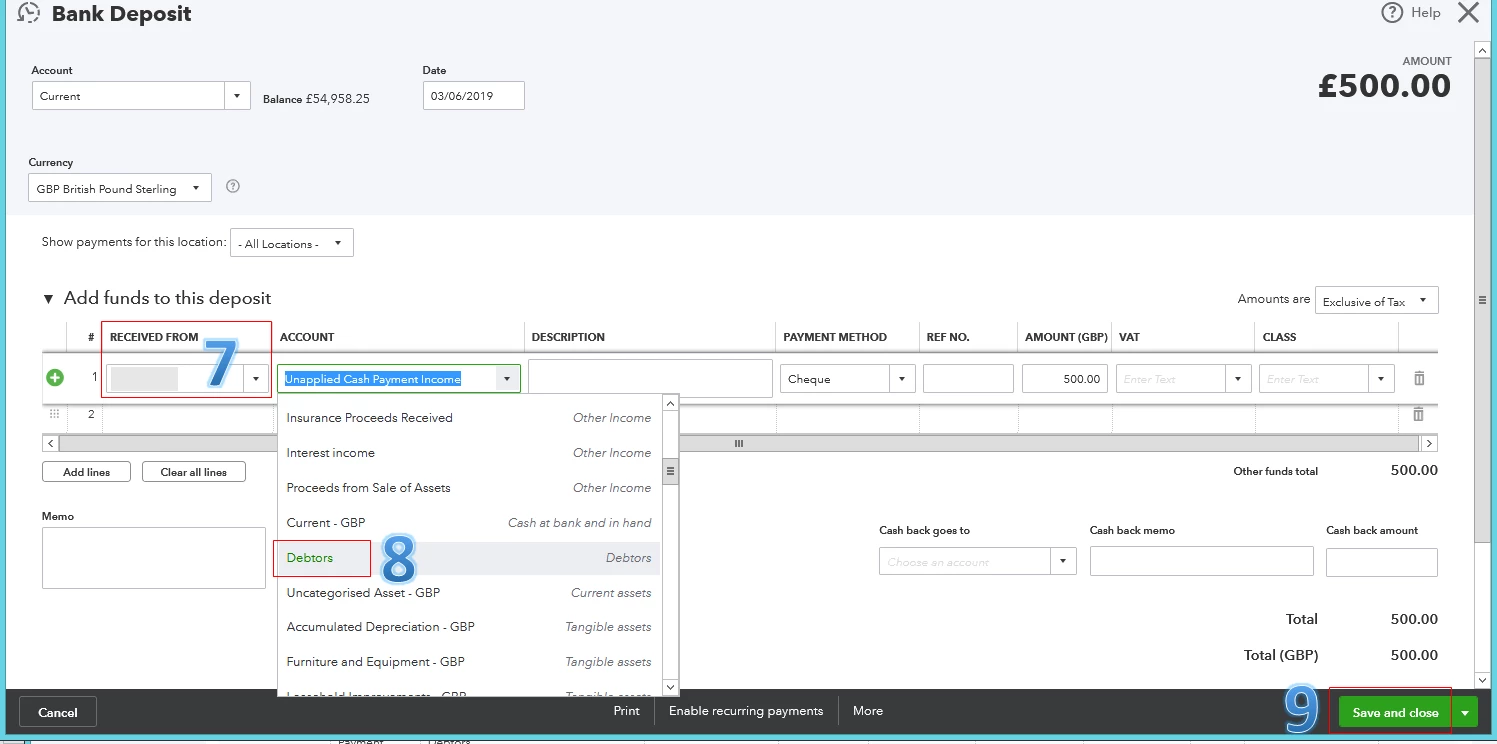1497x744 pixels.
Task: Click the Save and close button
Action: click(x=1395, y=712)
